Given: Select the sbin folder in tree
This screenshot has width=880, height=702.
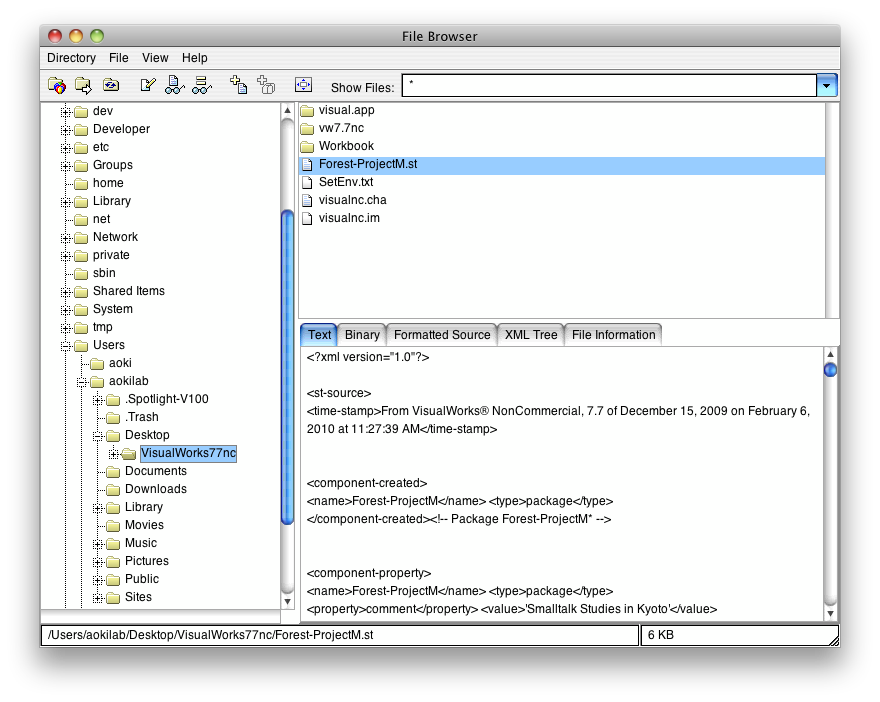Looking at the screenshot, I should point(104,273).
